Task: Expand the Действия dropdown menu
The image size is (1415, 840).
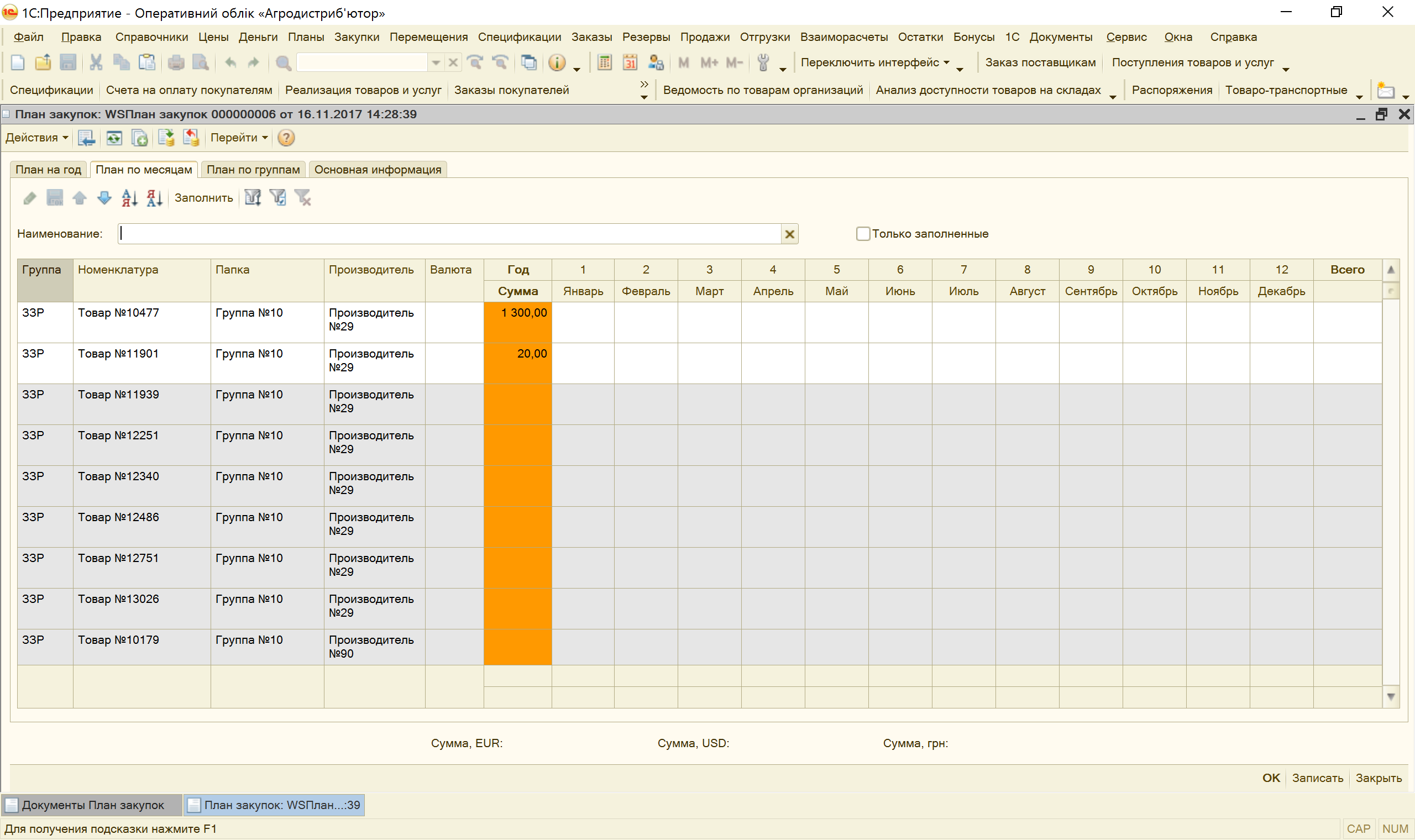Action: [37, 138]
